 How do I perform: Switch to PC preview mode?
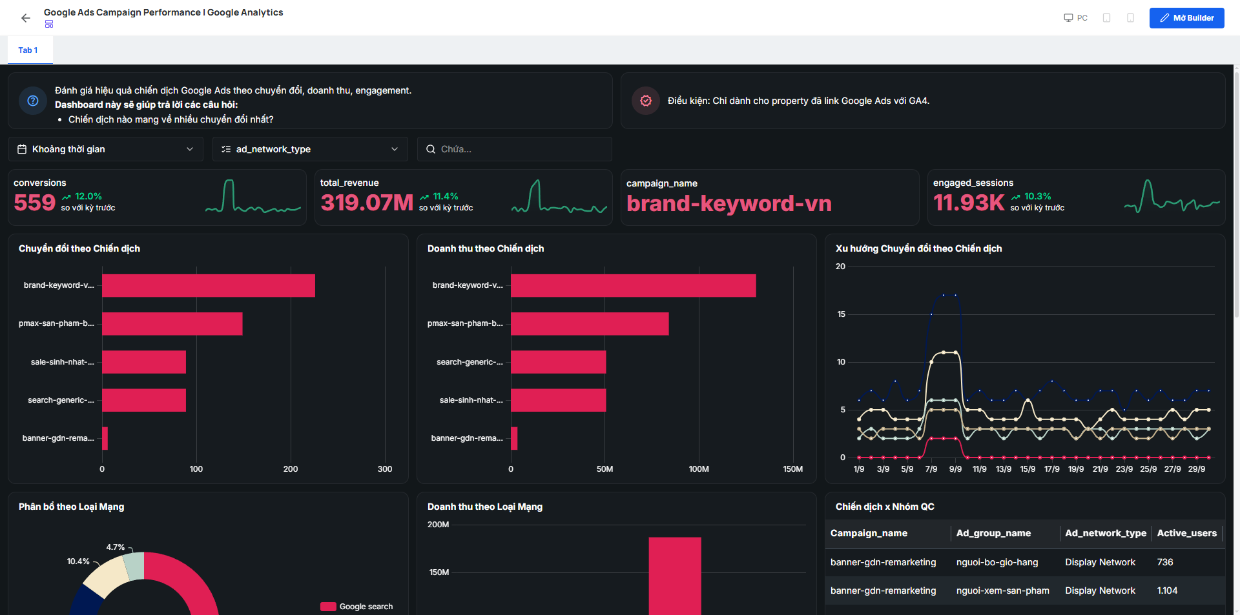tap(1076, 18)
